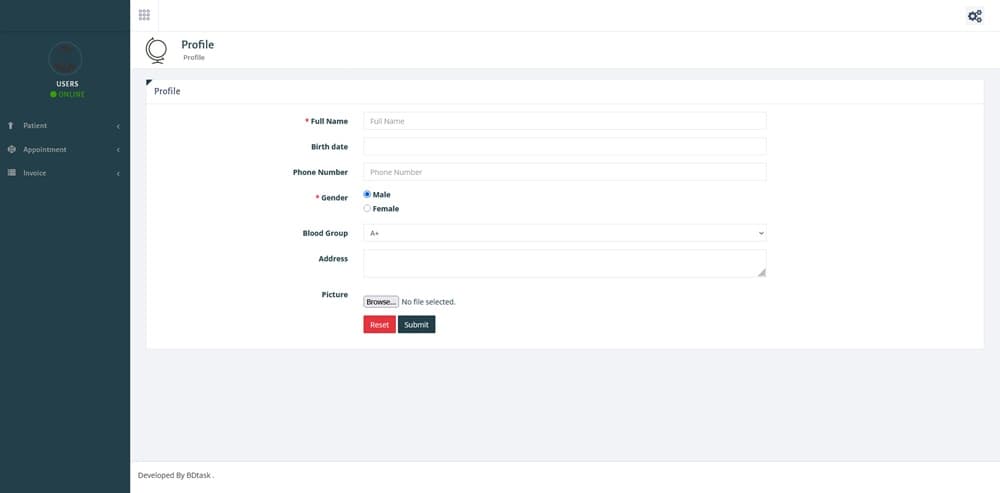Click the Full Name input field
Viewport: 1000px width, 493px height.
tap(564, 121)
